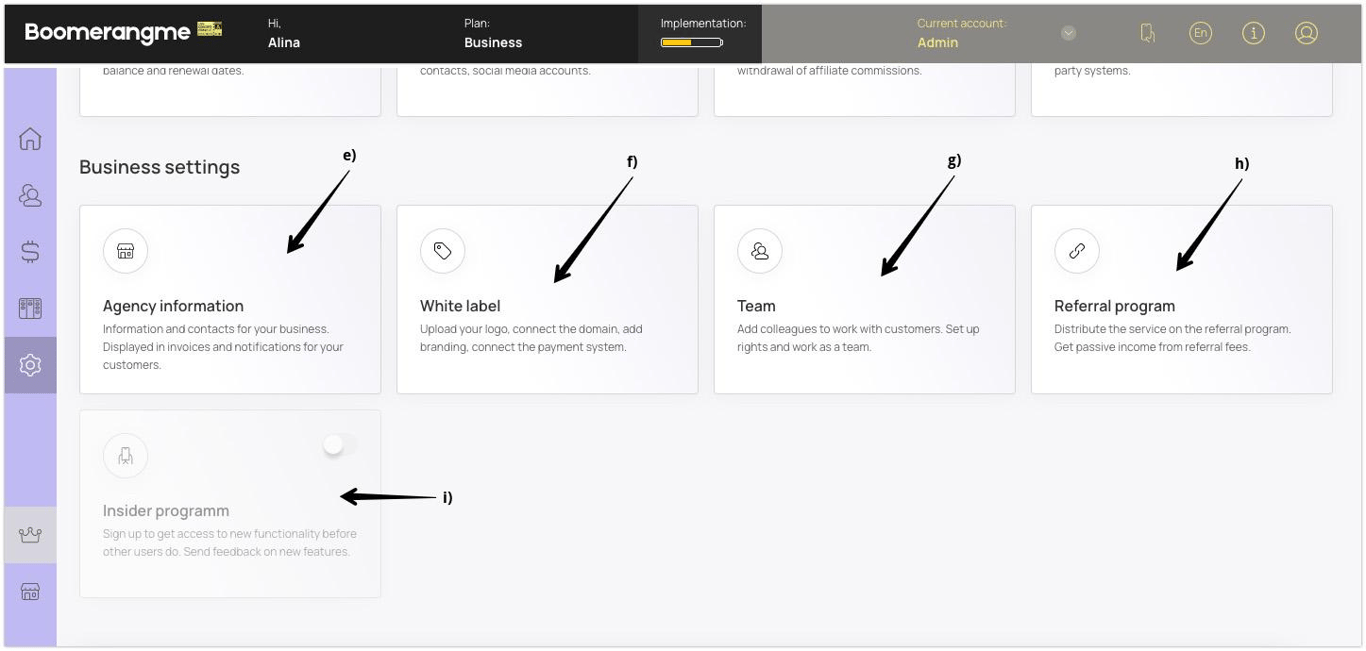The height and width of the screenshot is (651, 1366).
Task: Open the storefront icon at sidebar bottom
Action: (x=30, y=592)
